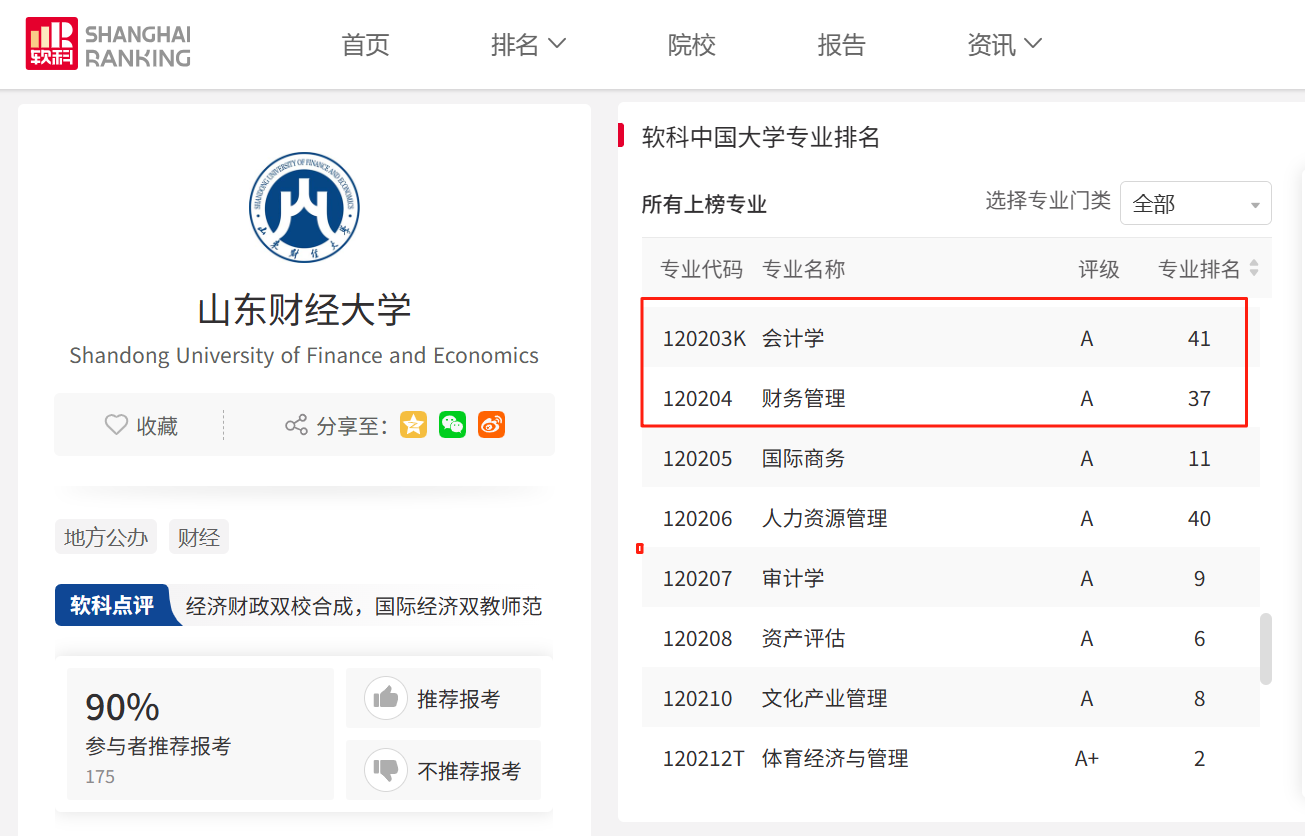Open the 报告 nav item
Screen dimensions: 1305x836
coord(841,45)
